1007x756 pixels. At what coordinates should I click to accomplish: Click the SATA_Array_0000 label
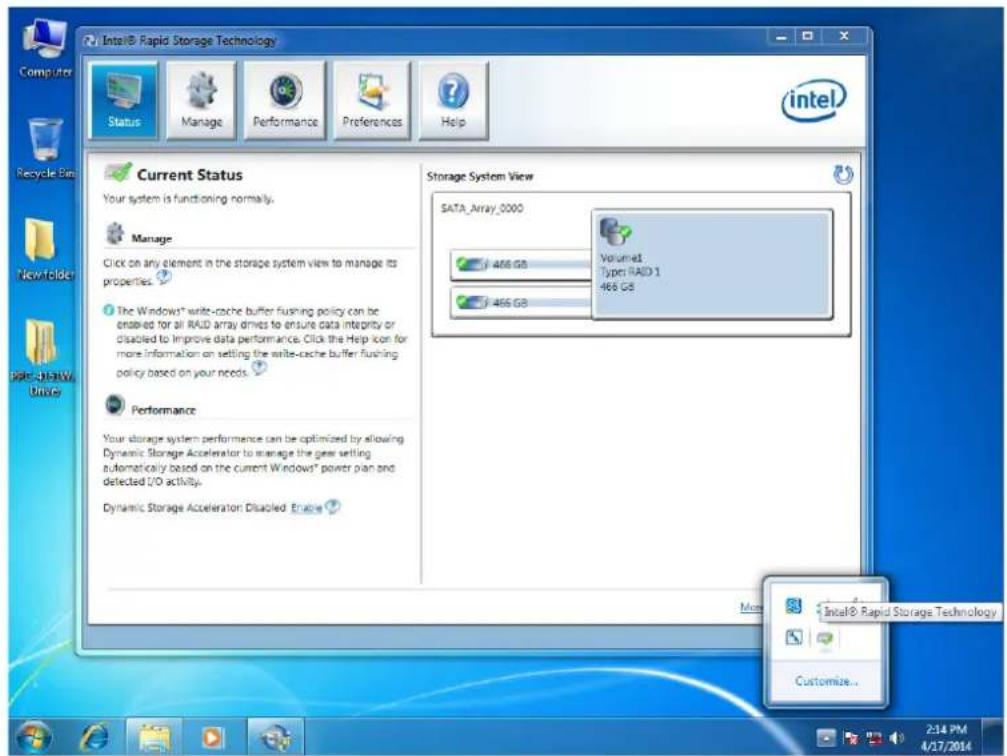(482, 208)
